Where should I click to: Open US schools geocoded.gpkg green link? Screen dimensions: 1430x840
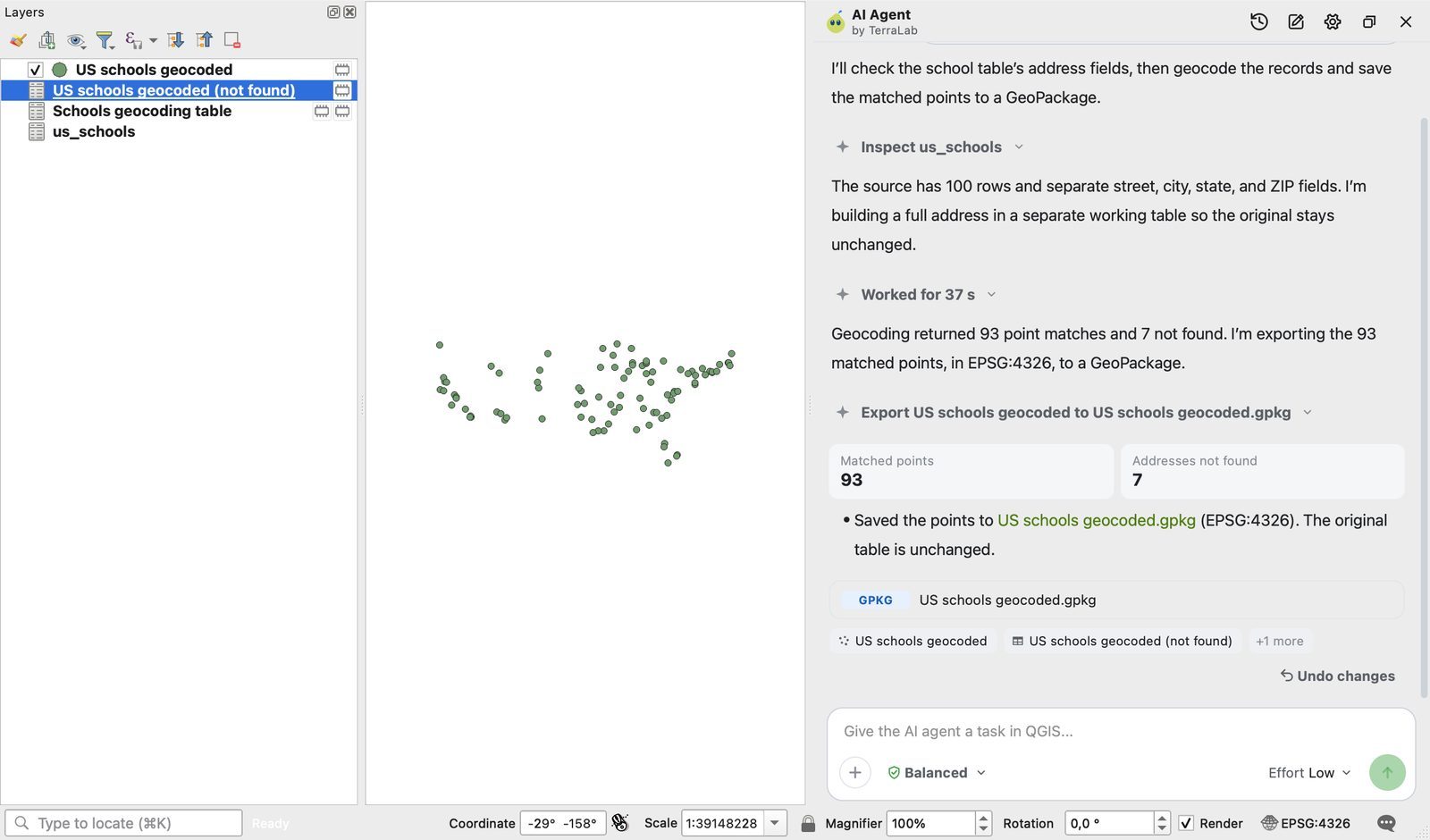tap(1096, 520)
